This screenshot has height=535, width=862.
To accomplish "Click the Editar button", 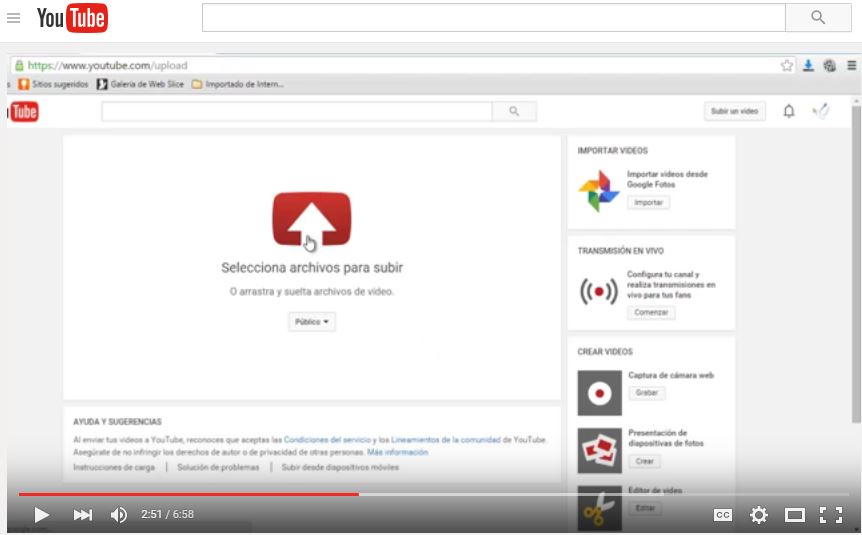I will click(x=645, y=508).
